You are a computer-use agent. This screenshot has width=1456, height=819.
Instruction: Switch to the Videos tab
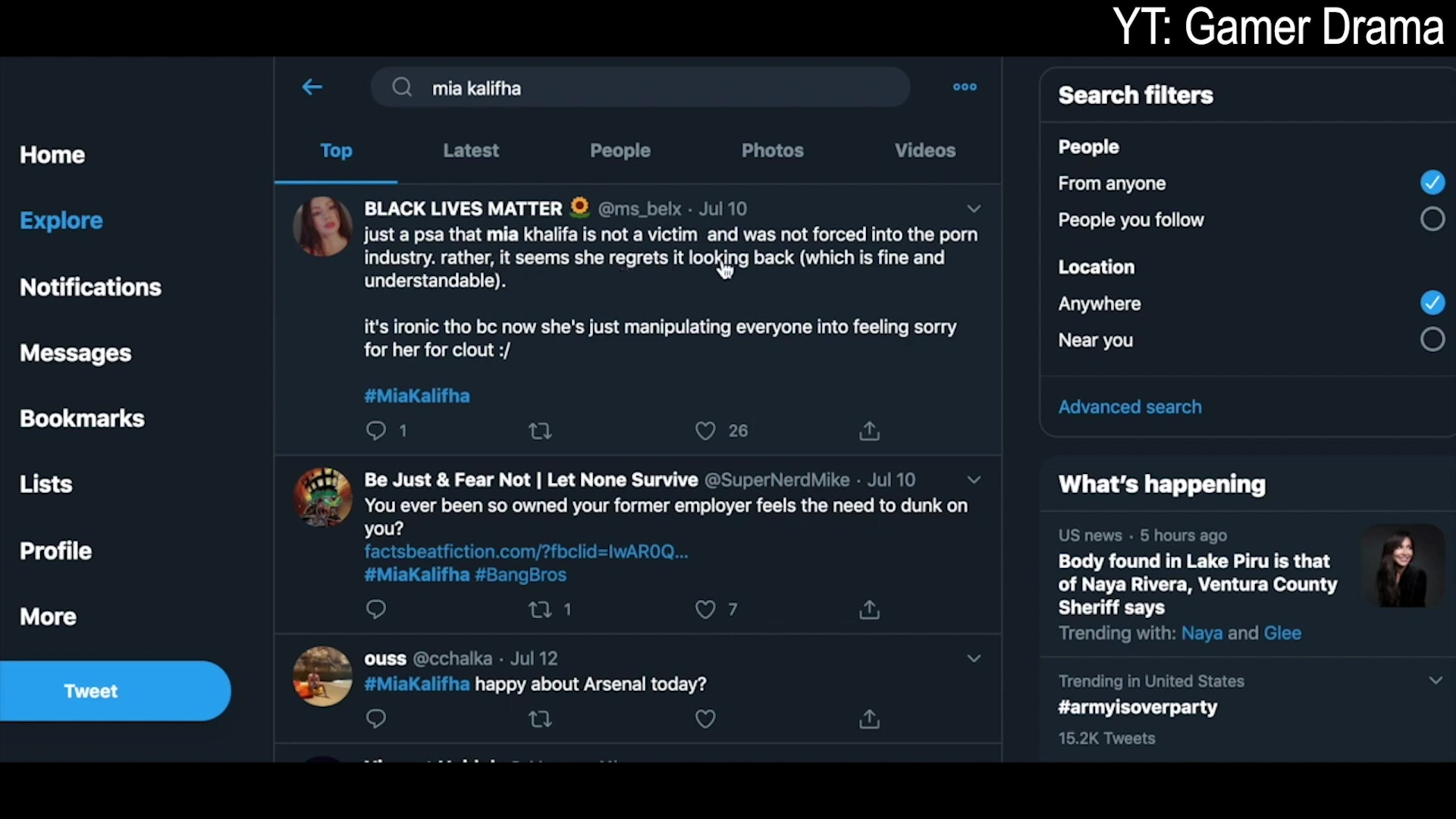click(x=924, y=150)
